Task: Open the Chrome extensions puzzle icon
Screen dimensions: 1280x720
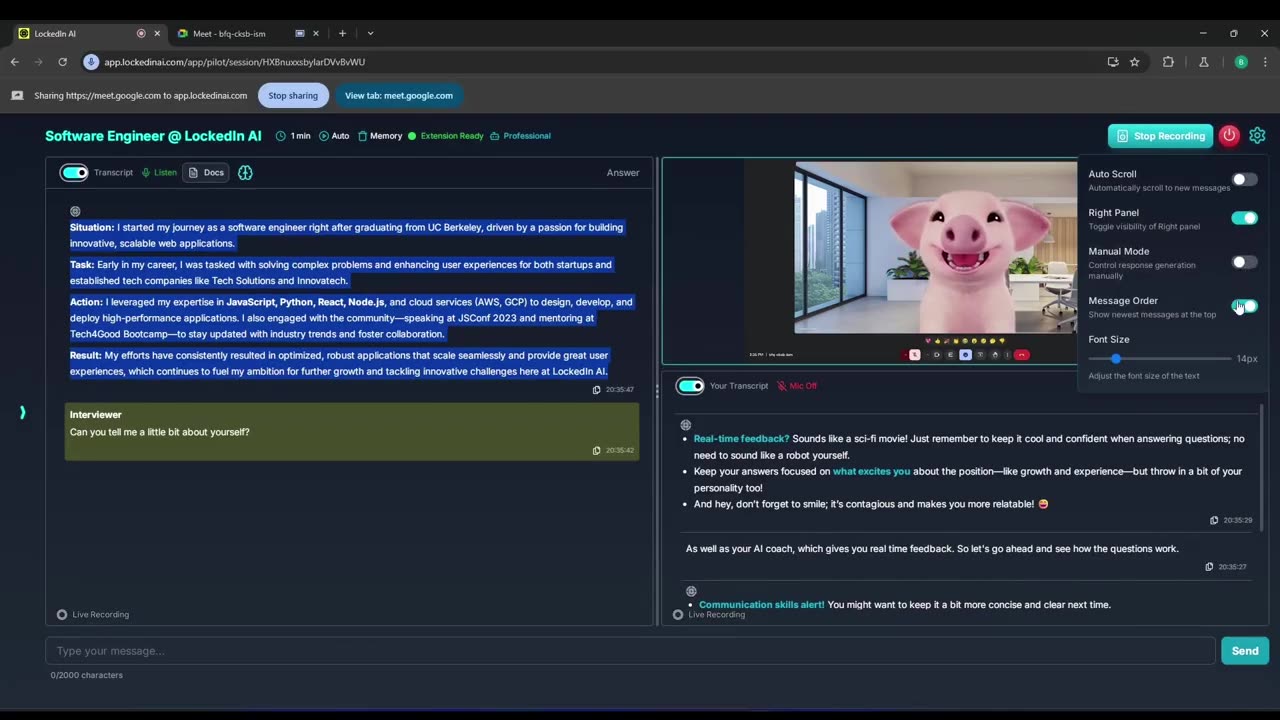Action: click(x=1168, y=62)
